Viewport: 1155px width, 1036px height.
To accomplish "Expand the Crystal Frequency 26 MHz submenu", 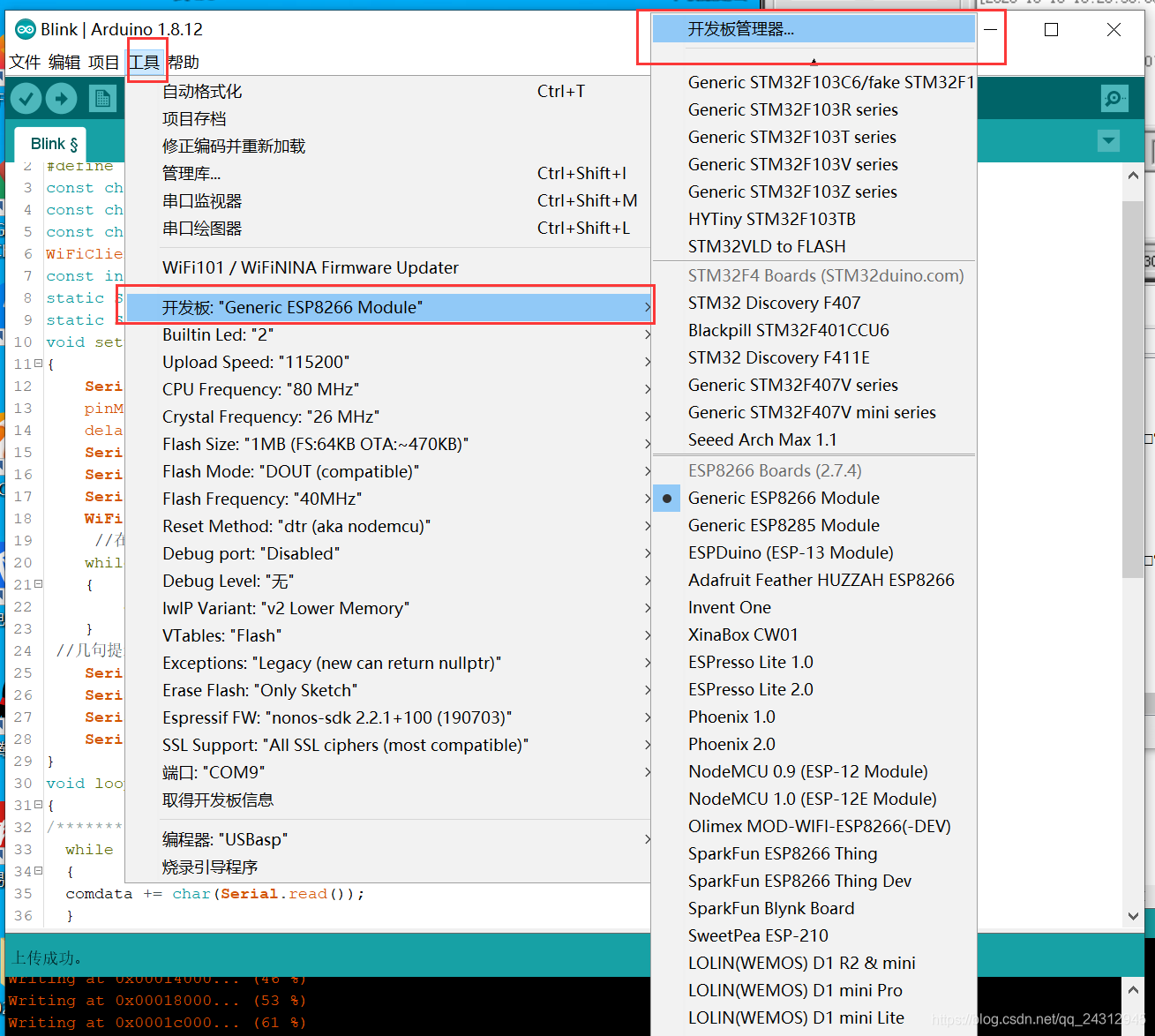I will pyautogui.click(x=388, y=417).
